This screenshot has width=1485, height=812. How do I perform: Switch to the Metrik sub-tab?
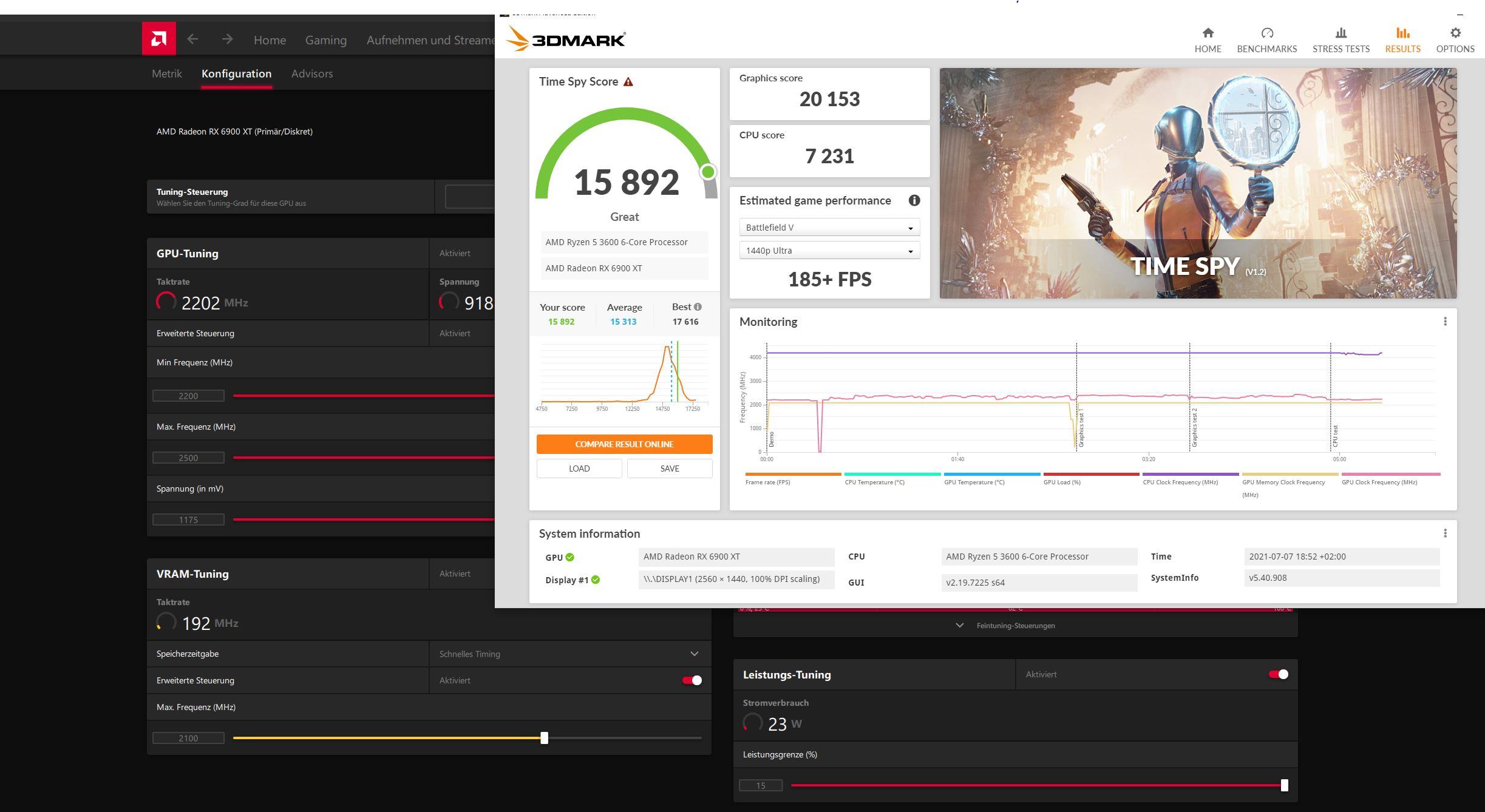[166, 73]
